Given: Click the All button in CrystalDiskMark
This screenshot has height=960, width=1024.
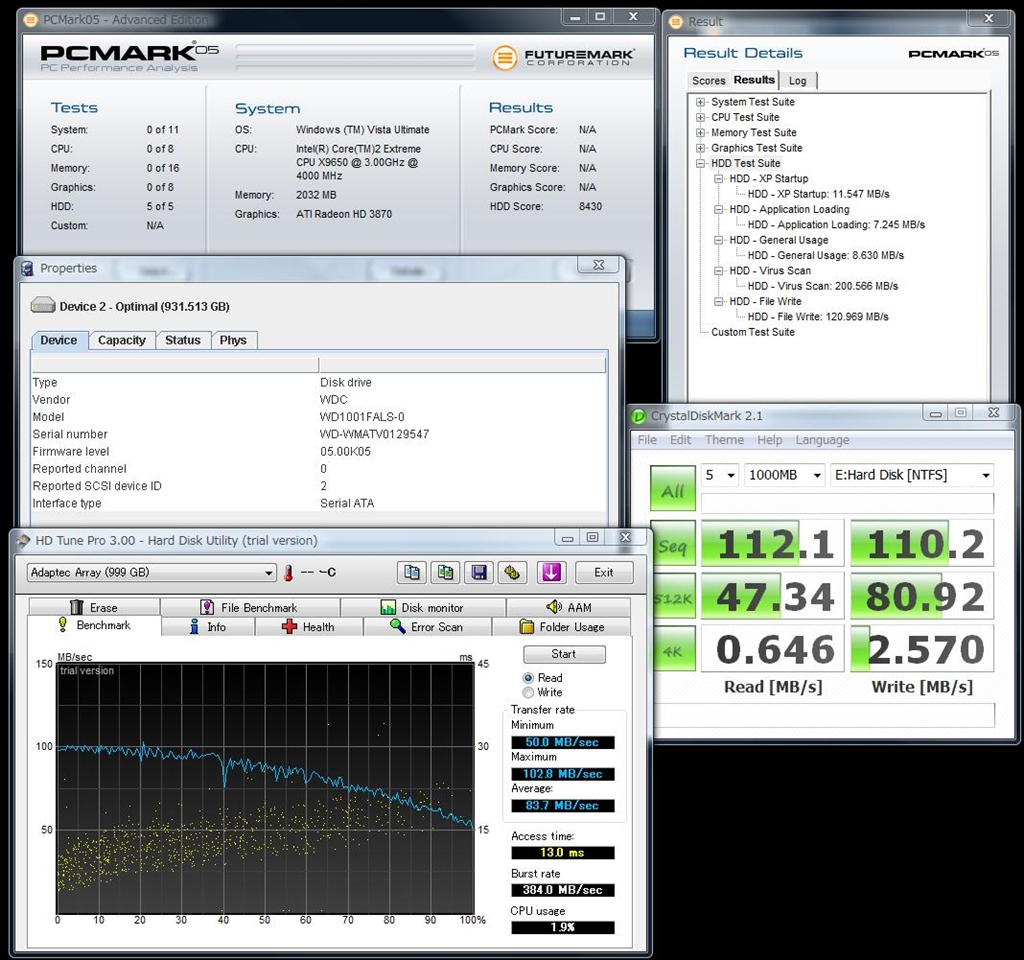Looking at the screenshot, I should click(673, 488).
